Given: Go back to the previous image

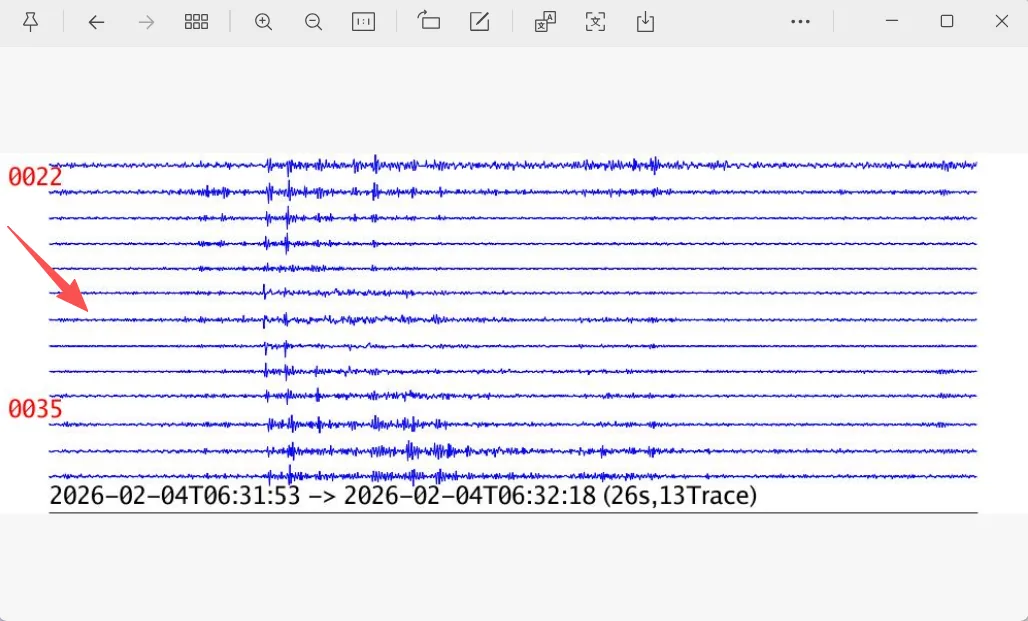Looking at the screenshot, I should pos(96,22).
